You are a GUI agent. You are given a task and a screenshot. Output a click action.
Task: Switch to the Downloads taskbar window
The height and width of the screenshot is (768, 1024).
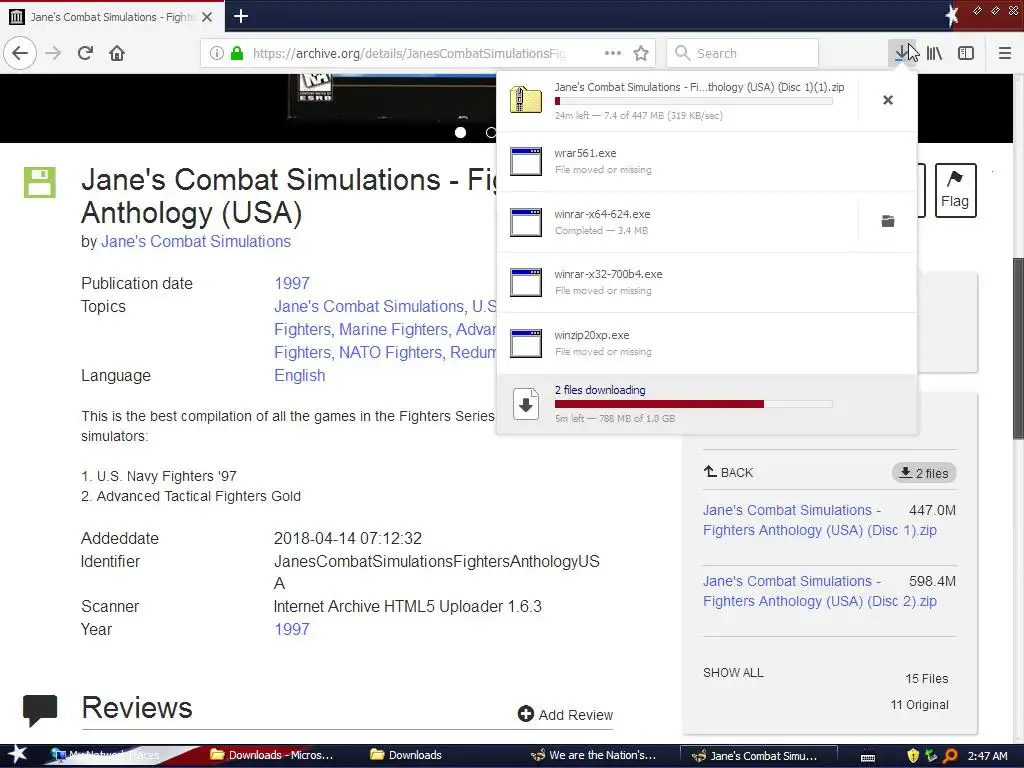pyautogui.click(x=406, y=755)
